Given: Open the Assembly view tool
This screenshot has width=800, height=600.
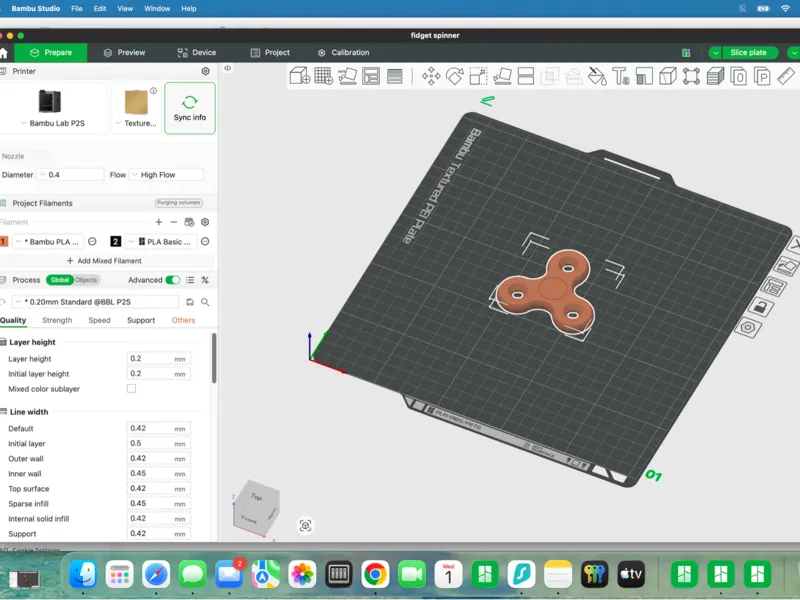Looking at the screenshot, I should click(691, 76).
